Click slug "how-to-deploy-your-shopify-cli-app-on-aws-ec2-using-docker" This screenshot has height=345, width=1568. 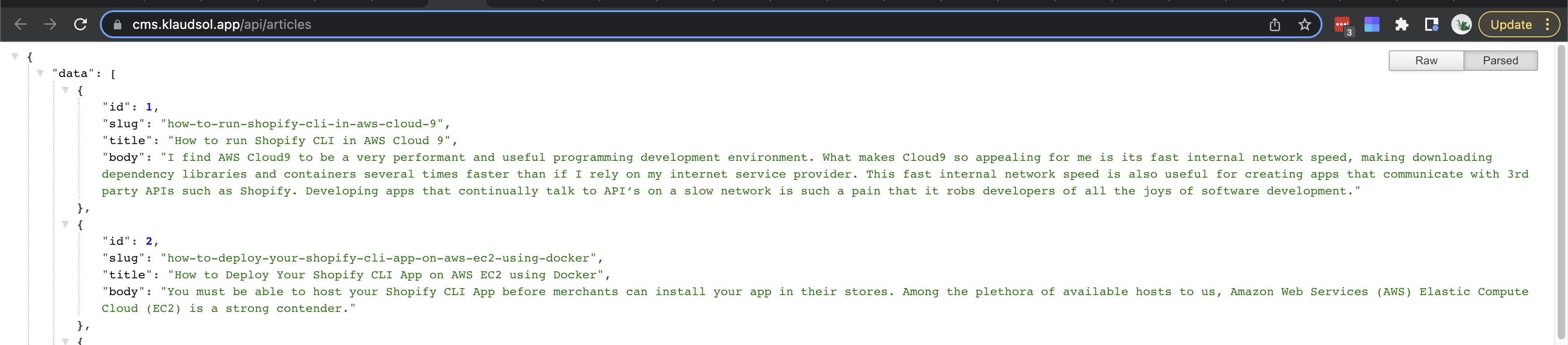point(378,258)
